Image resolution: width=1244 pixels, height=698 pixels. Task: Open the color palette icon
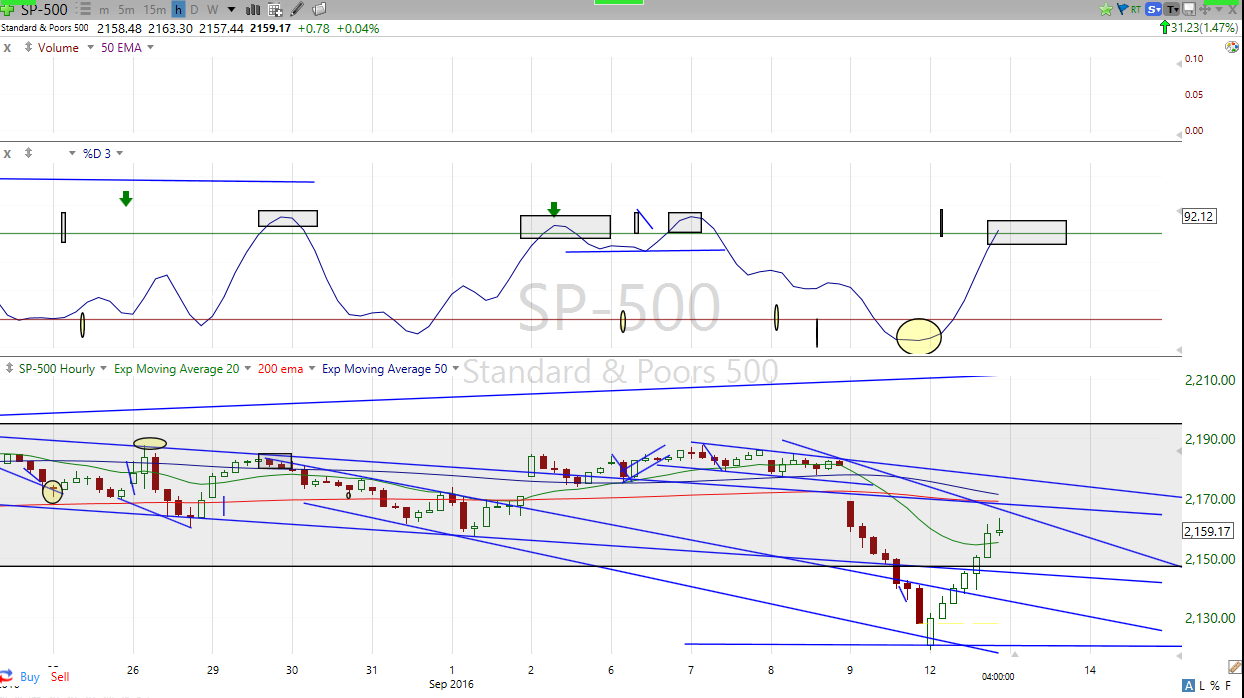1231,48
